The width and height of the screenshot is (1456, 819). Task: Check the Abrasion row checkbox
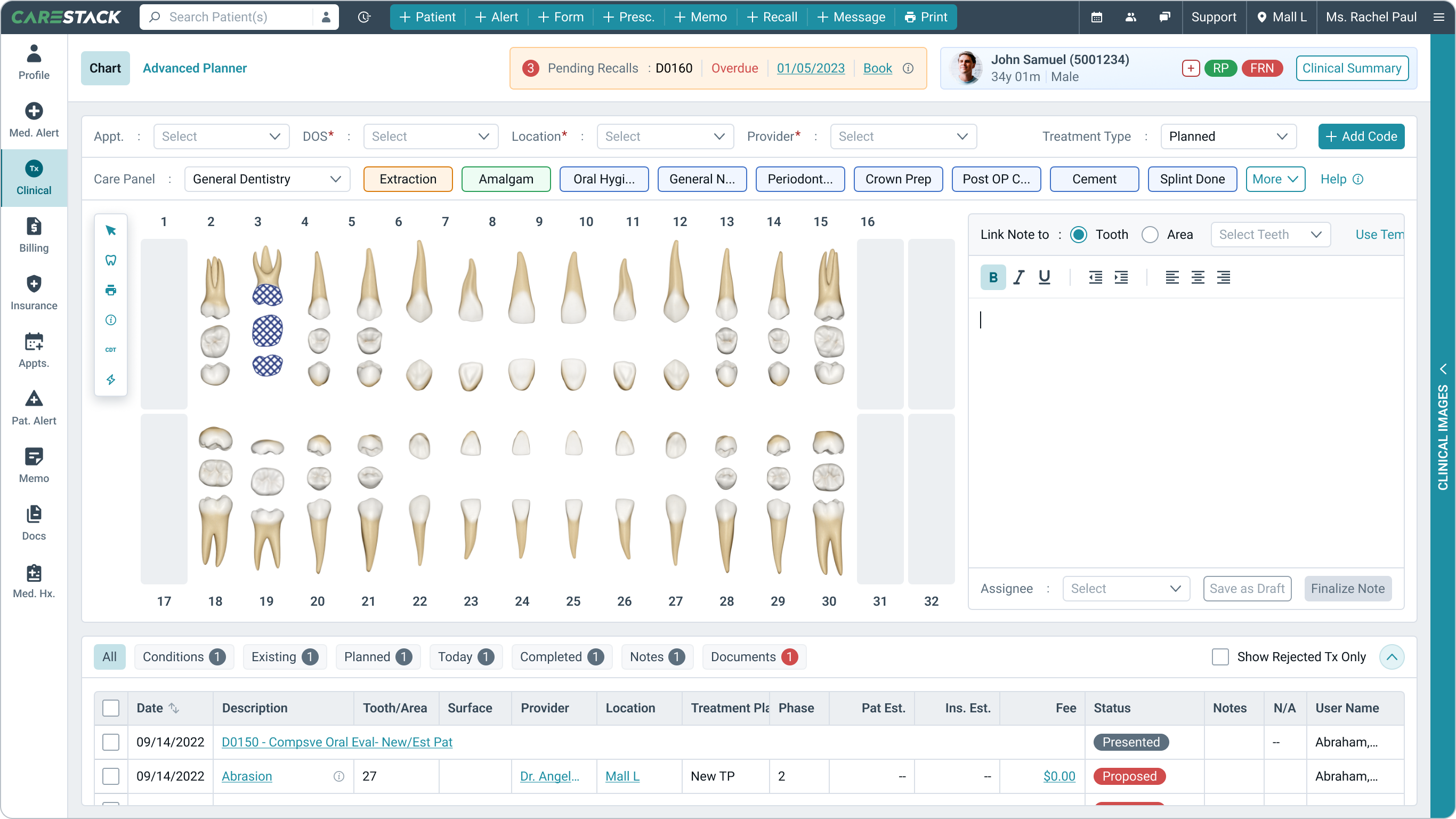tap(111, 776)
